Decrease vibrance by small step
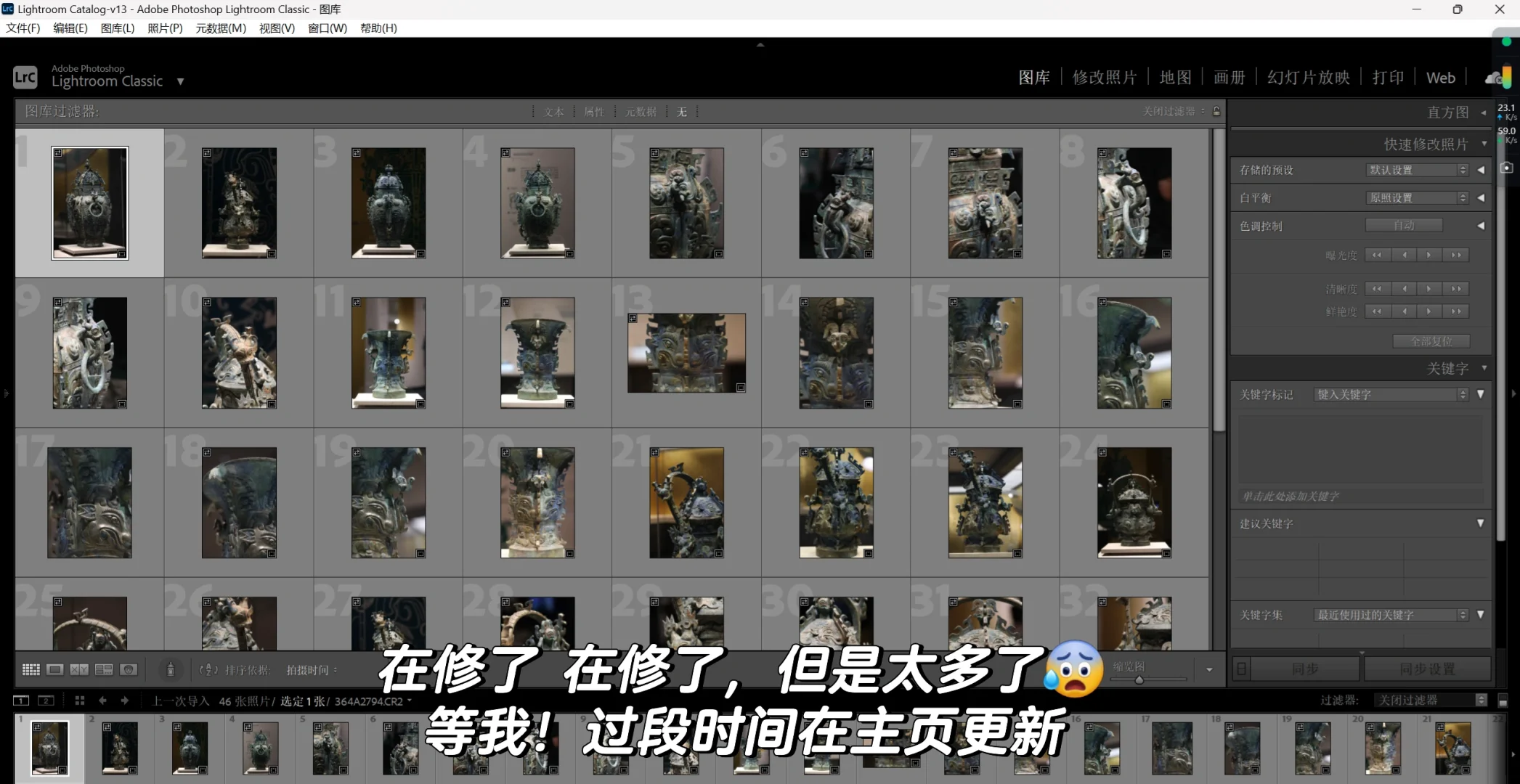This screenshot has width=1520, height=784. 1405,311
